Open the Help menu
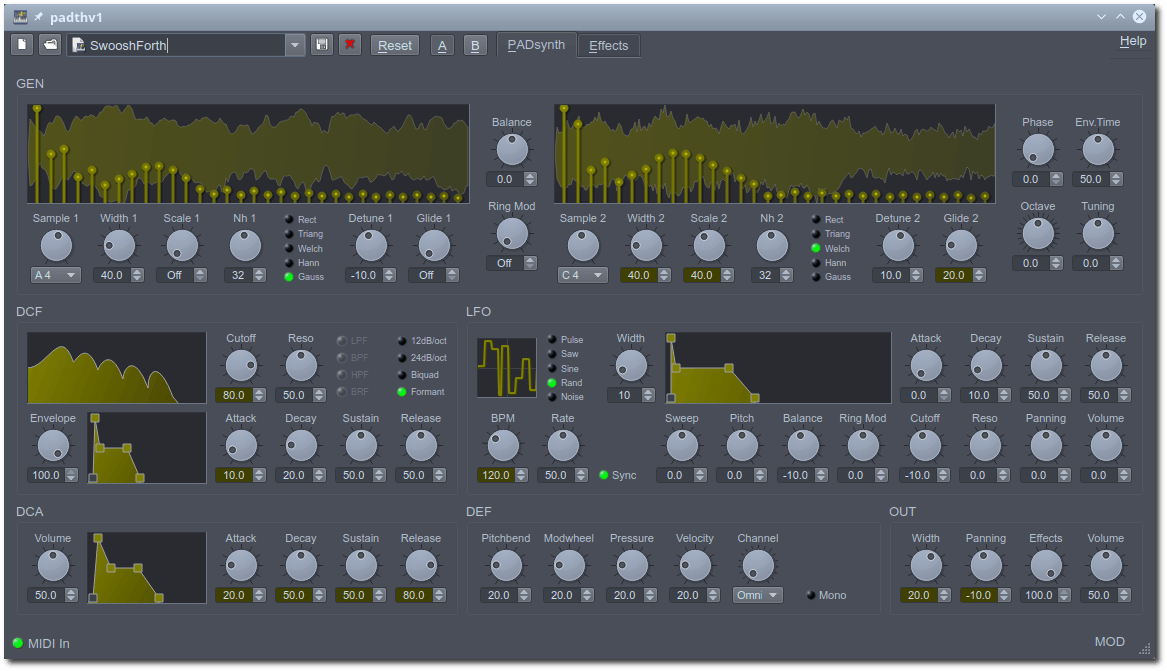1167x671 pixels. (x=1132, y=42)
